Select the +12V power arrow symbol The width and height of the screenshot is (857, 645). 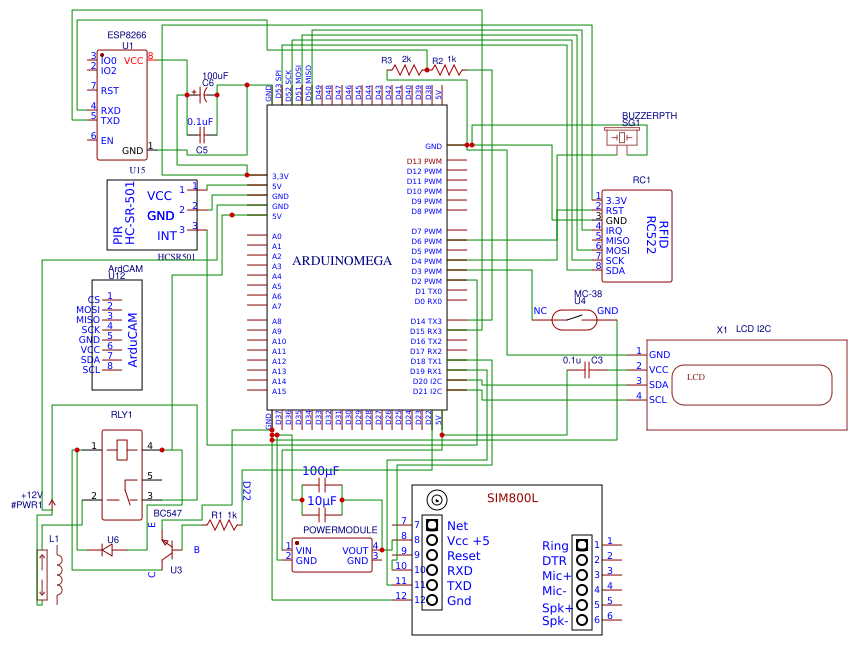52,504
